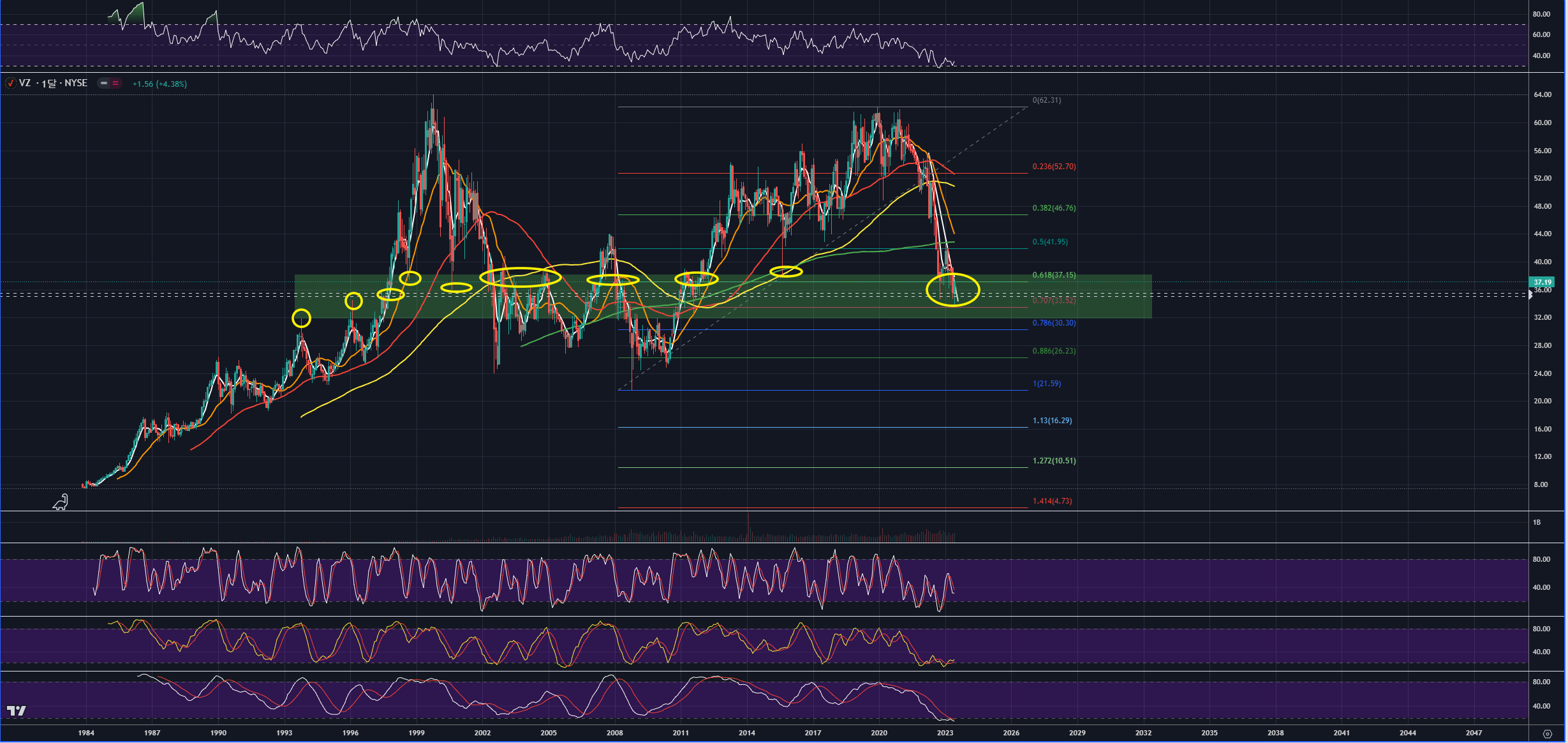Click the 37.19 current price tag
Image resolution: width=1568 pixels, height=743 pixels.
coord(1542,282)
